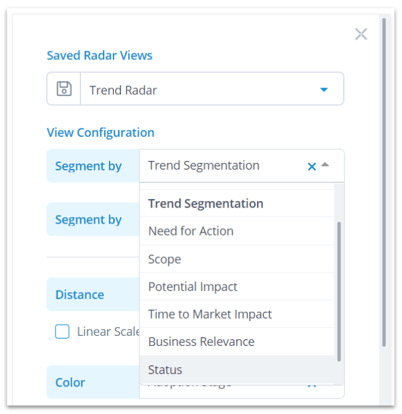The image size is (402, 414).
Task: Click the Color label
Action: 70,382
